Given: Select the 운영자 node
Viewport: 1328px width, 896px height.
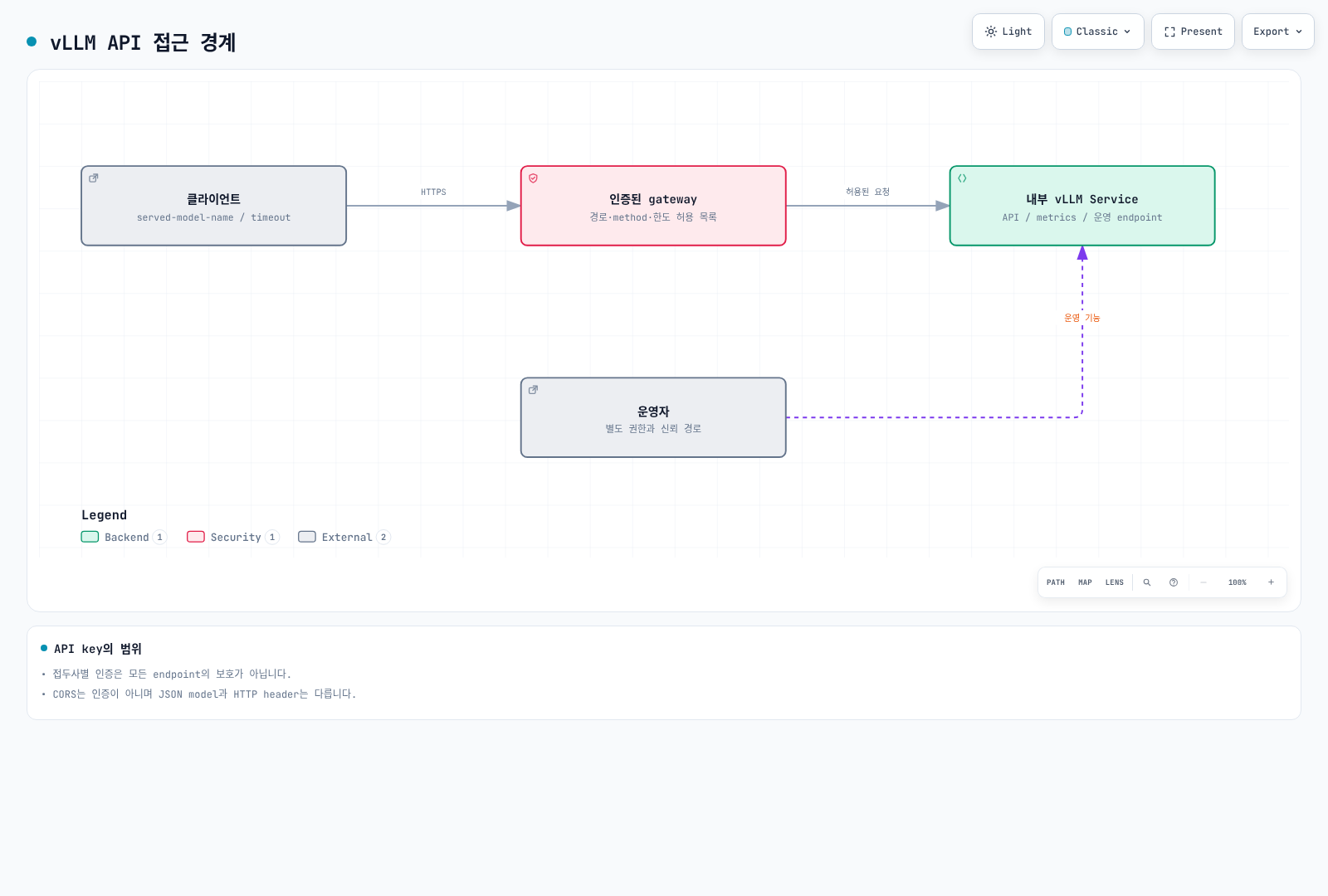Looking at the screenshot, I should (653, 417).
